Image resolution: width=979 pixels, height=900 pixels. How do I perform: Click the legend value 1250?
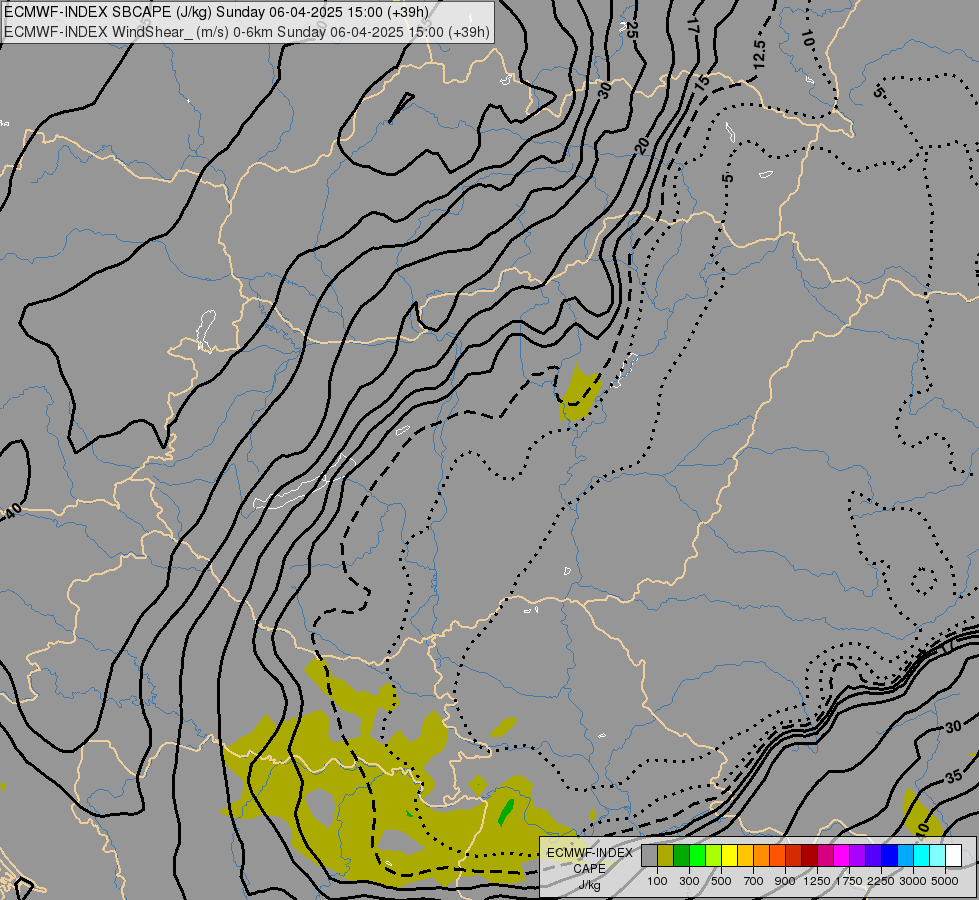[817, 881]
